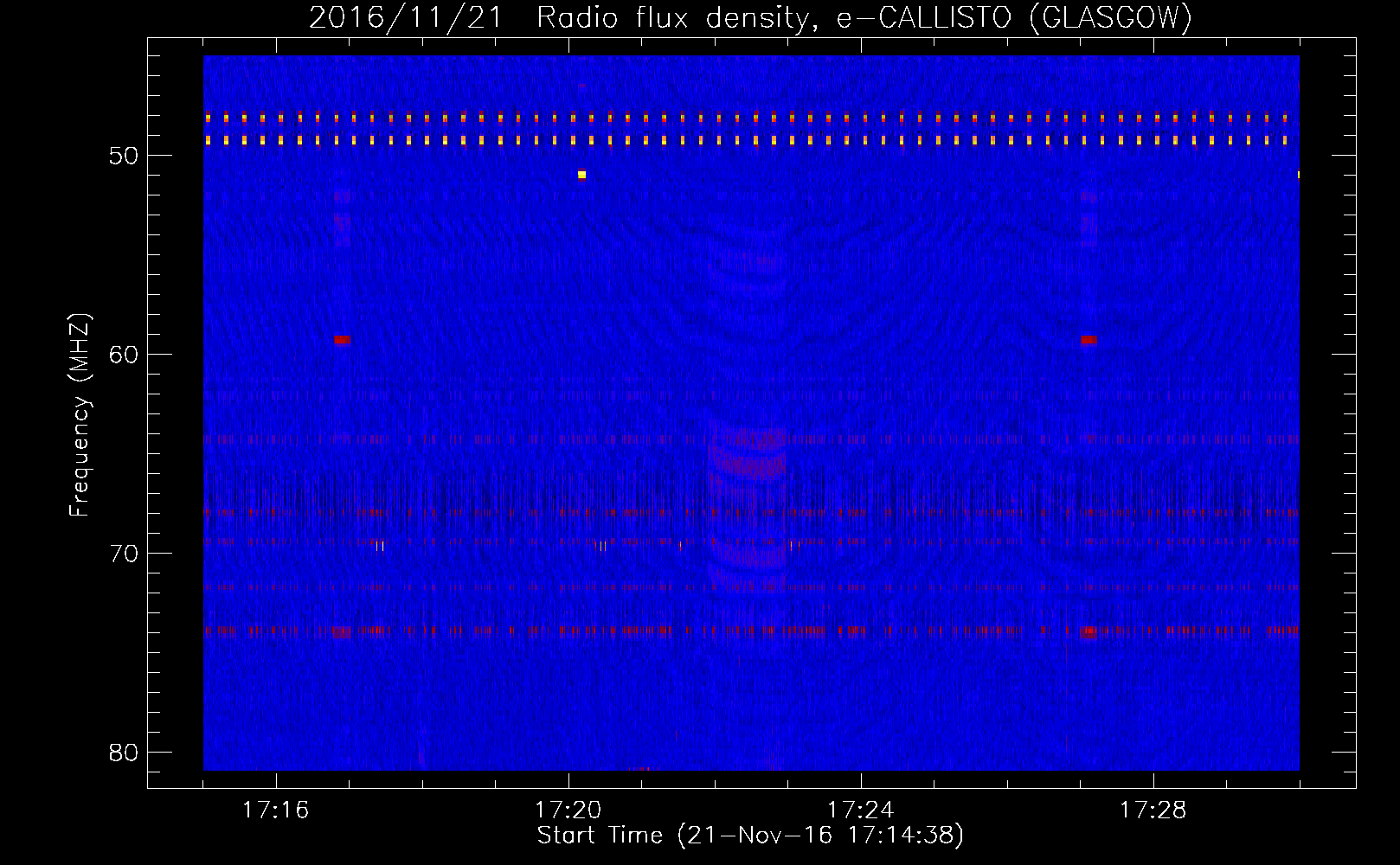Click the 60 MHz frequency tick label
The image size is (1400, 865).
(x=124, y=355)
